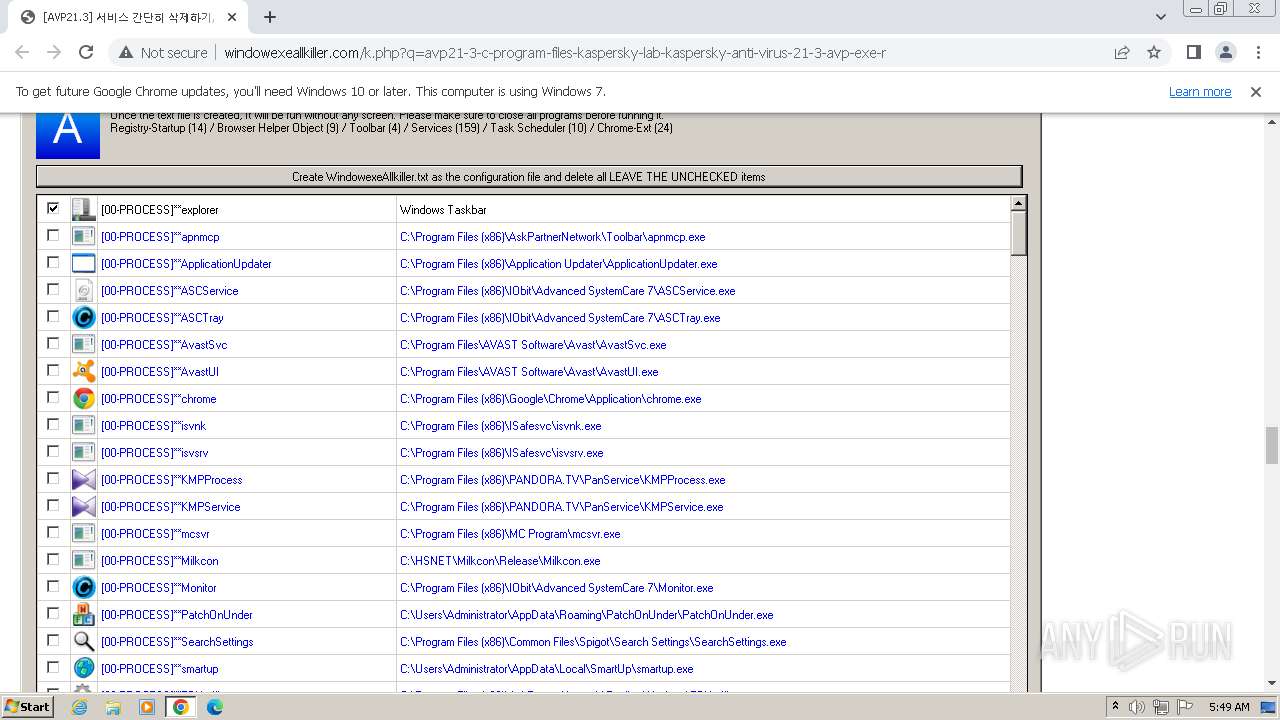Screen dimensions: 1280x720
Task: Click the isvsrv row icon
Action: [x=84, y=453]
